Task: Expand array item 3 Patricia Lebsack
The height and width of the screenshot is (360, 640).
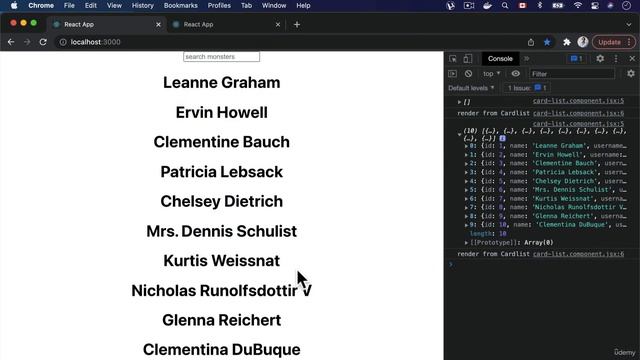Action: pyautogui.click(x=466, y=172)
